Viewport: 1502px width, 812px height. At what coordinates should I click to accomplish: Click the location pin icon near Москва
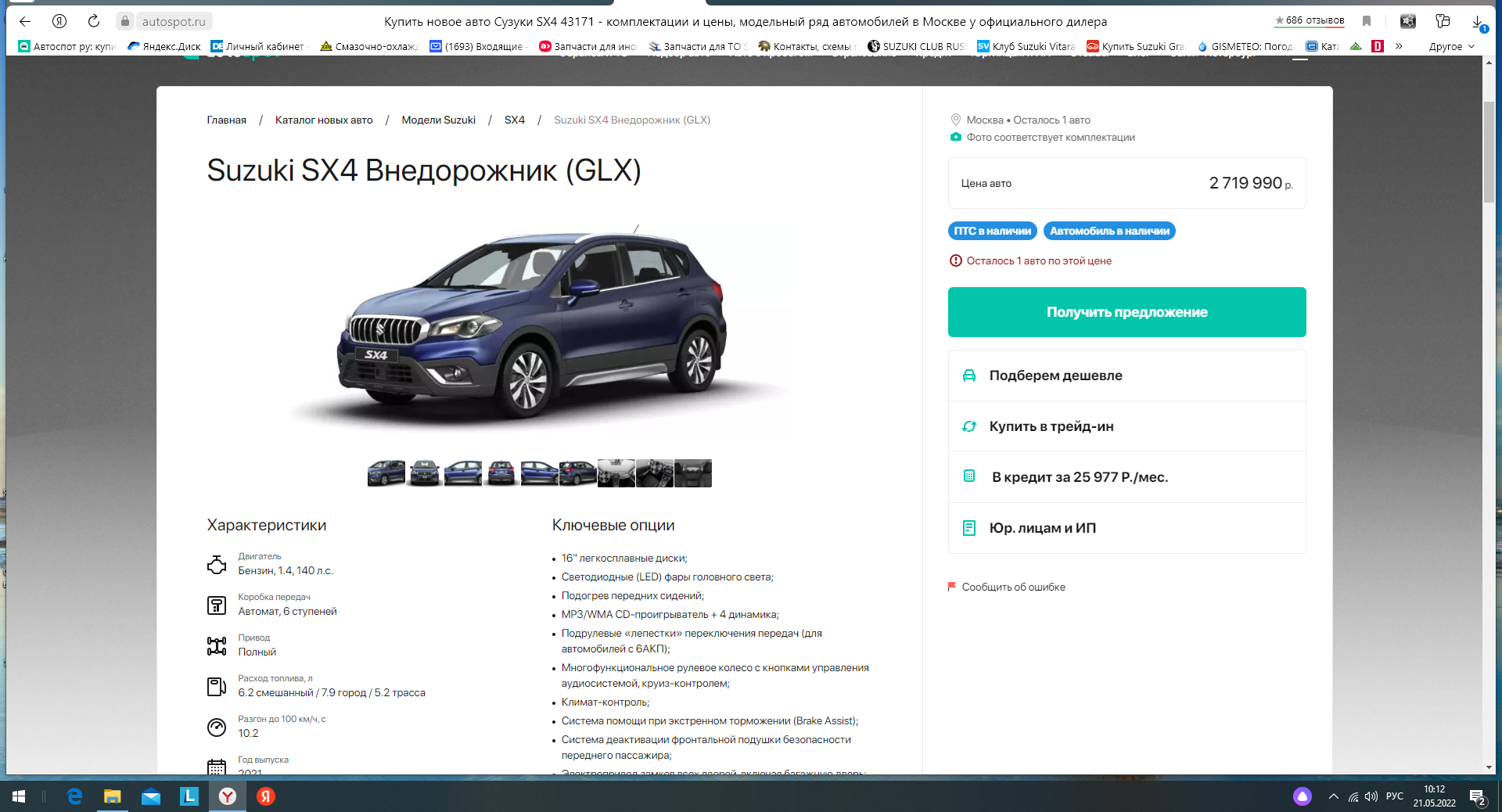955,120
